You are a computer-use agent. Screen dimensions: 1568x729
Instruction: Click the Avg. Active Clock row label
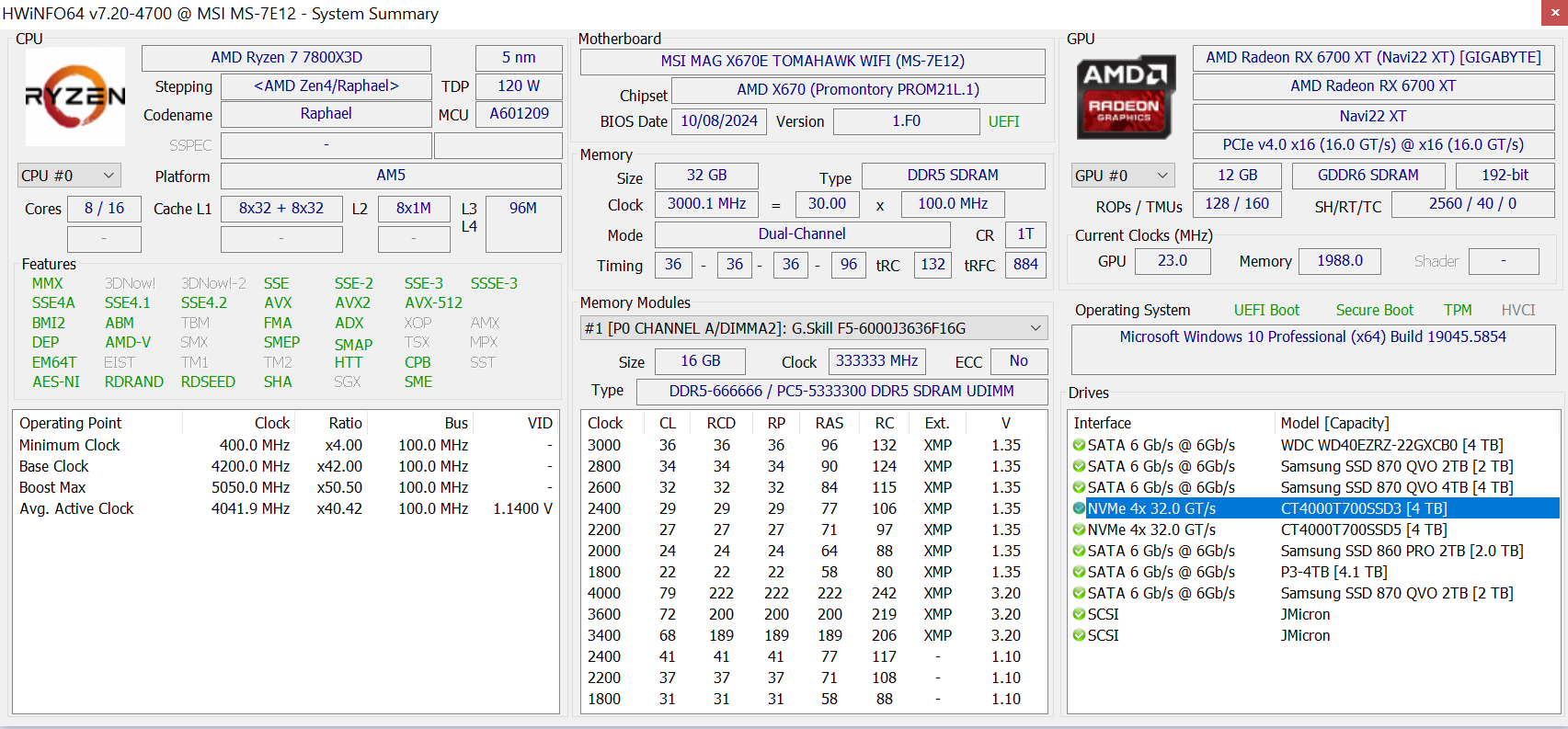coord(76,508)
